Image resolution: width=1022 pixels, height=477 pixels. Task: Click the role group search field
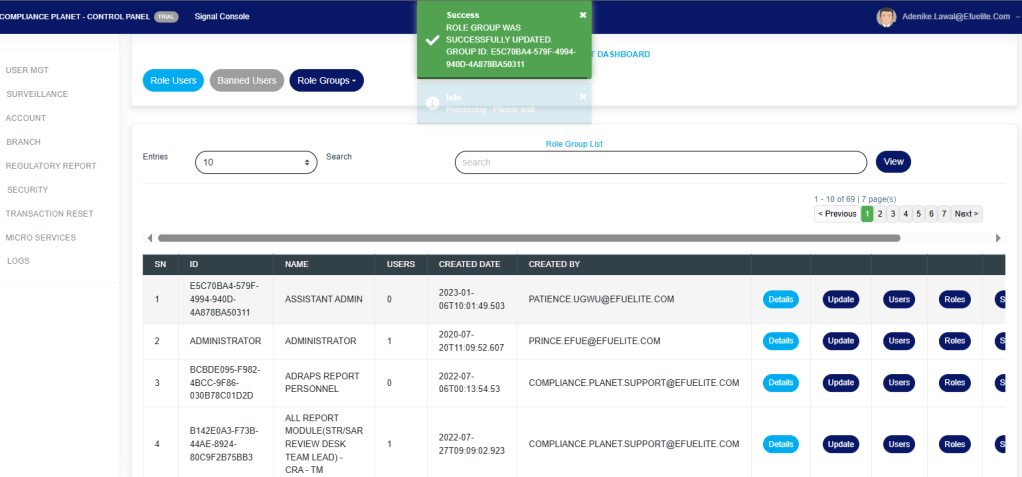point(660,162)
